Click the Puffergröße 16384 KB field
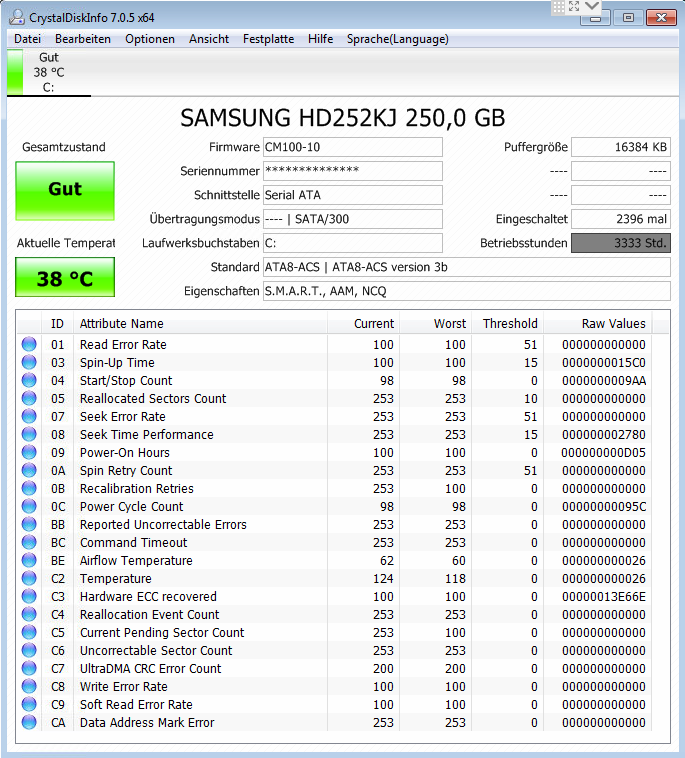The height and width of the screenshot is (758, 685). 621,147
